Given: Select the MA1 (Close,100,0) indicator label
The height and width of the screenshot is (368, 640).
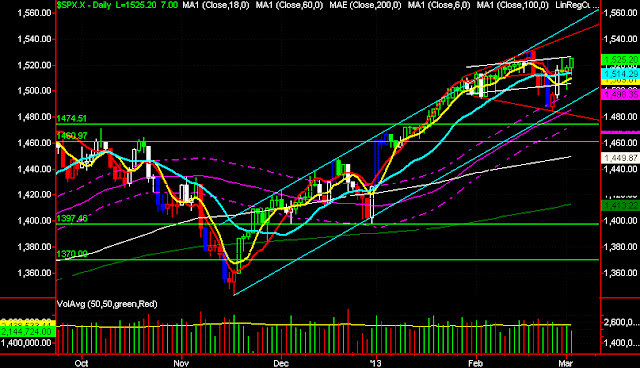Looking at the screenshot, I should tap(513, 5).
